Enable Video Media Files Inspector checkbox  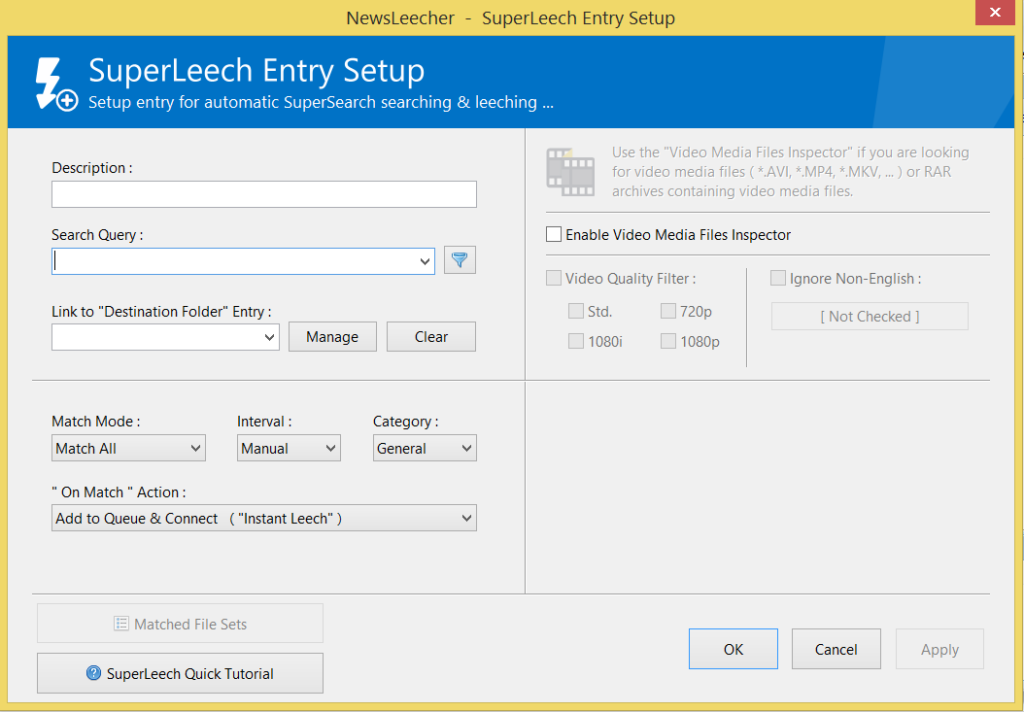(554, 235)
